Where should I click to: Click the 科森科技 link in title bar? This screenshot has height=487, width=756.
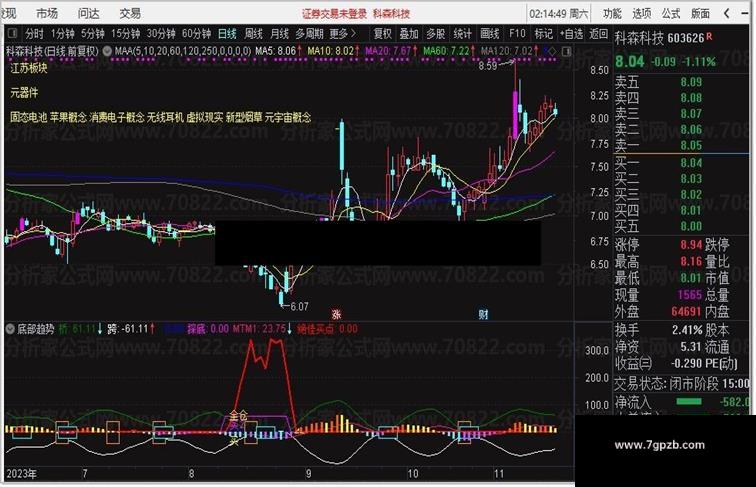point(391,14)
